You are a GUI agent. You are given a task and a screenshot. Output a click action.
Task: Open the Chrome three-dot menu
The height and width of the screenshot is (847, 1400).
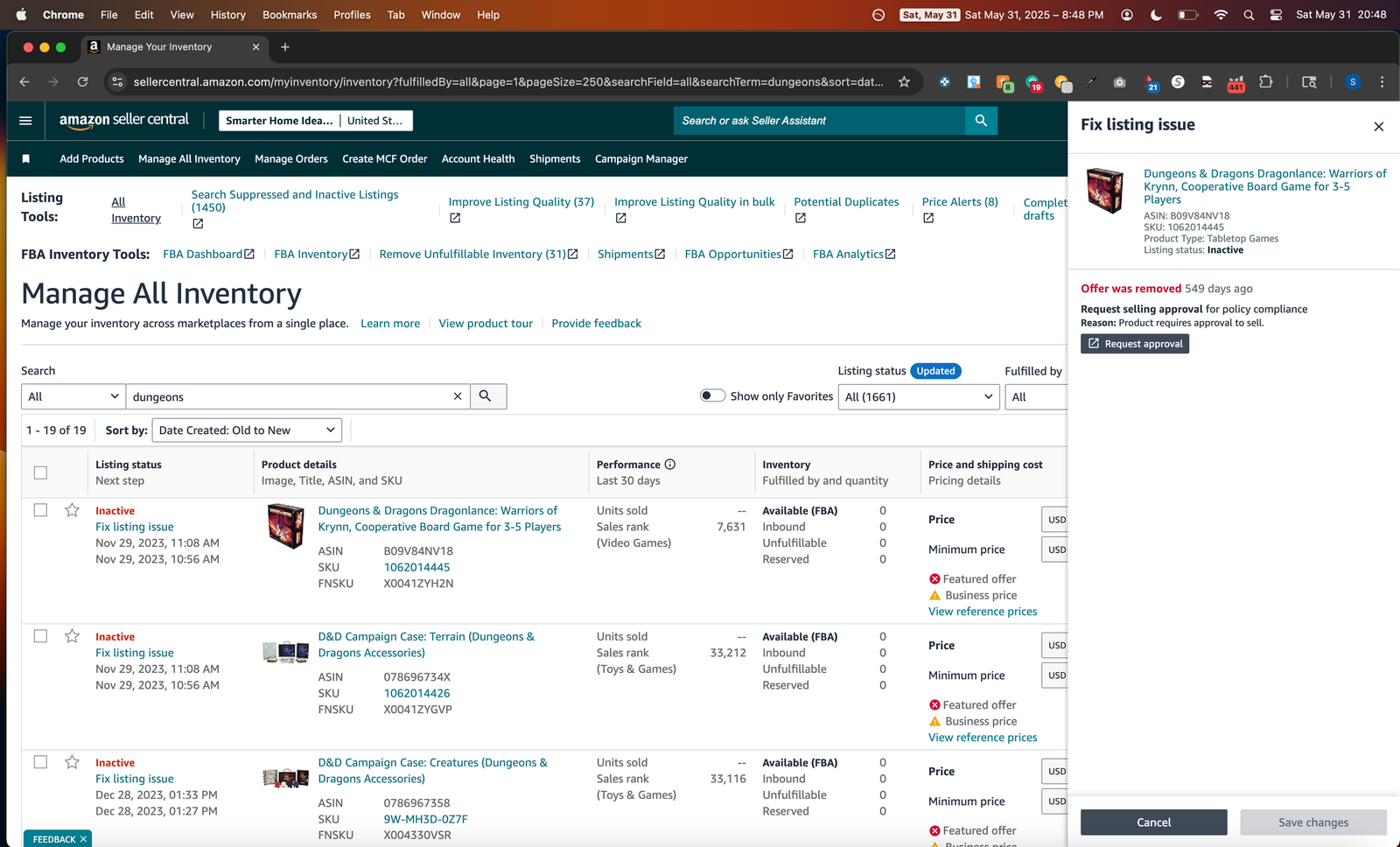(x=1382, y=81)
